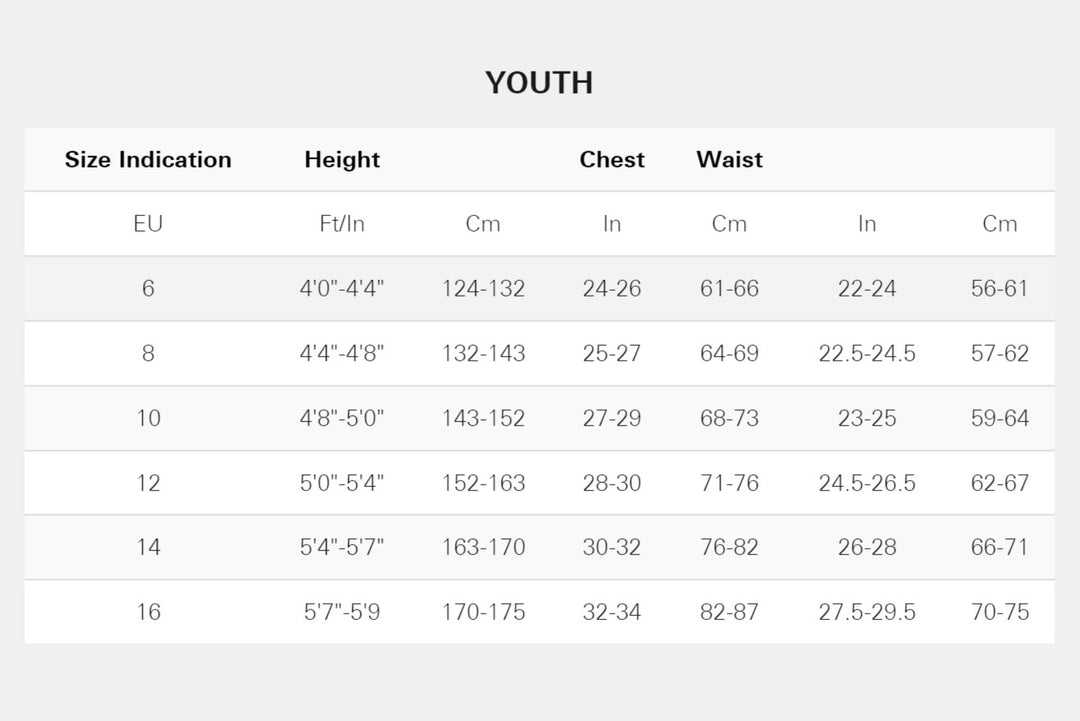This screenshot has width=1080, height=721.
Task: Select EU size 12 cell
Action: pos(148,483)
